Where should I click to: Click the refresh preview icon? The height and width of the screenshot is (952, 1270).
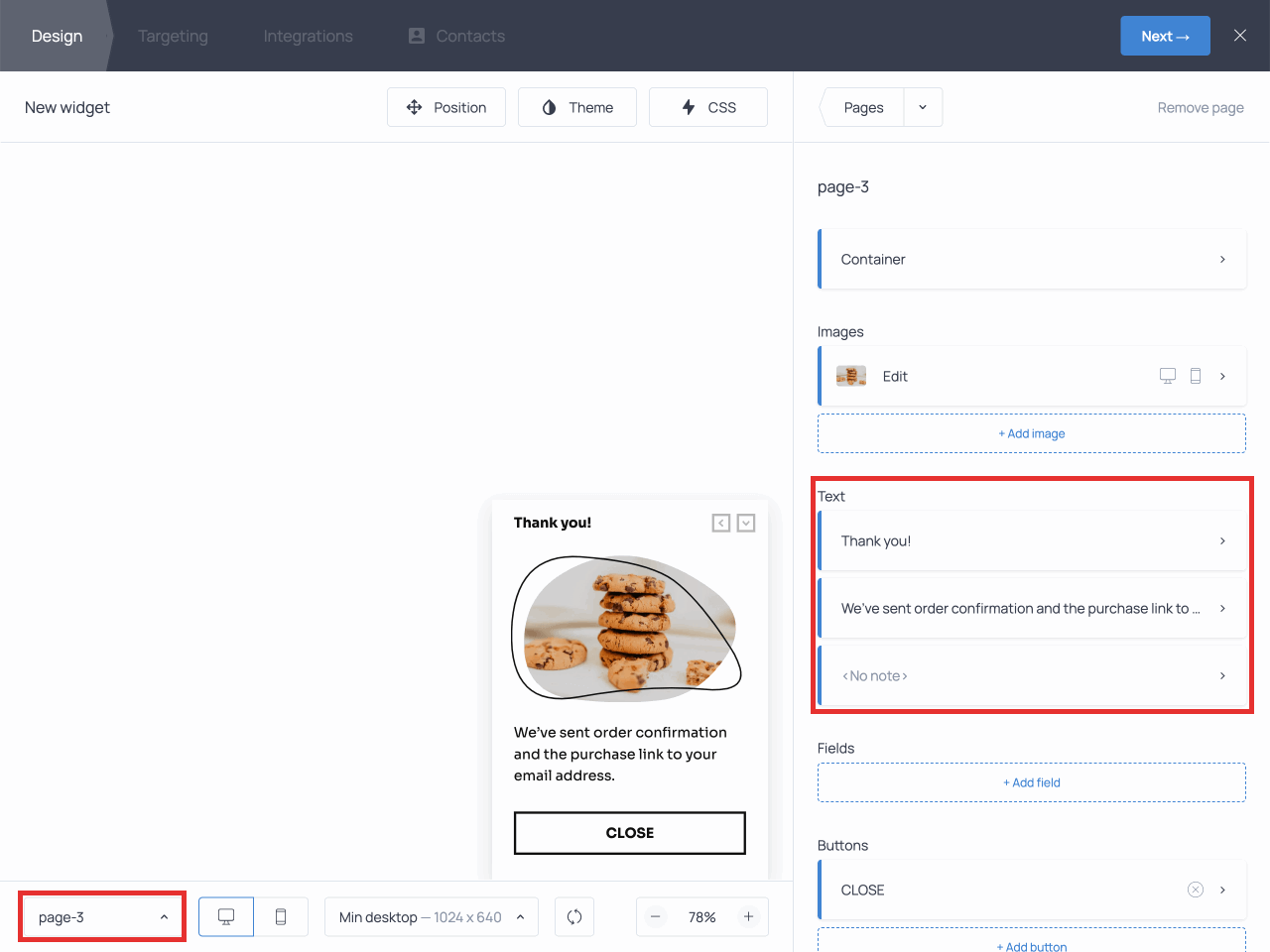[x=574, y=916]
